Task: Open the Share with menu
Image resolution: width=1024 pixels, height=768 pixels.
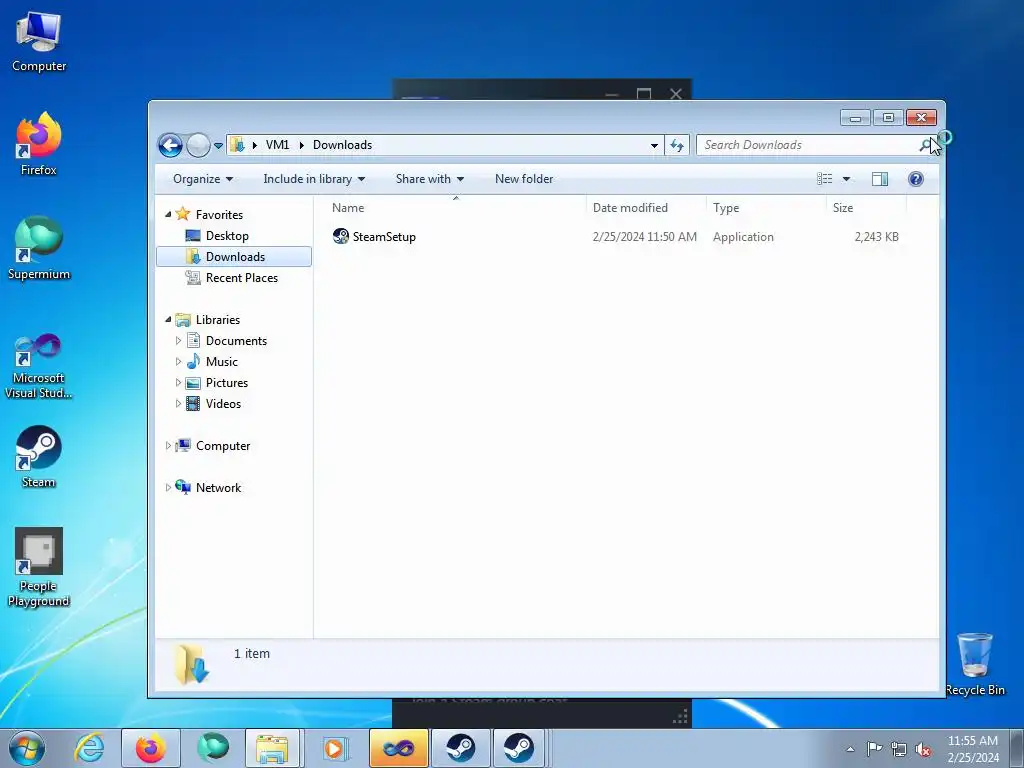Action: pos(430,179)
